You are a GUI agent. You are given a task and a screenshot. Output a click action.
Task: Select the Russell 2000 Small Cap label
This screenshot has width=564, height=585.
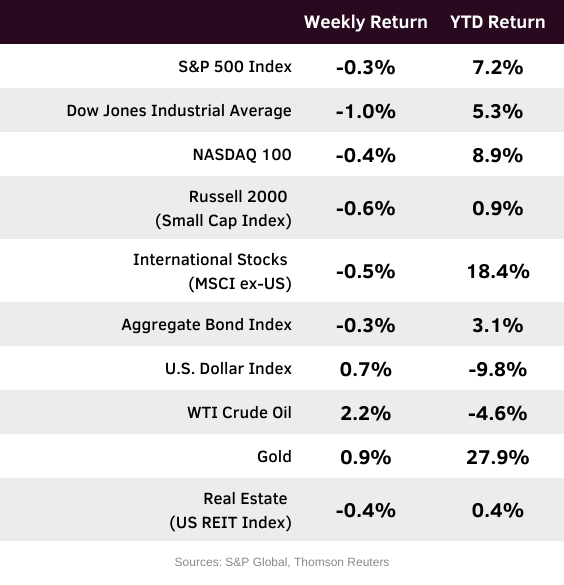tap(223, 209)
